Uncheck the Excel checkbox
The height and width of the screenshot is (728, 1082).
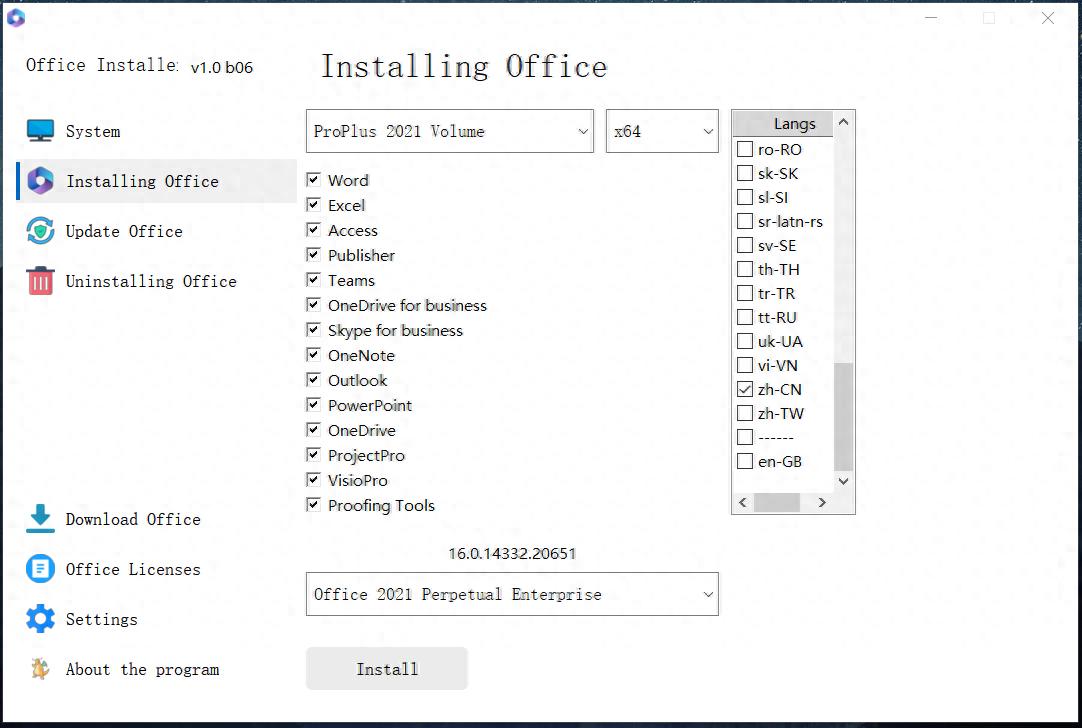pyautogui.click(x=313, y=204)
